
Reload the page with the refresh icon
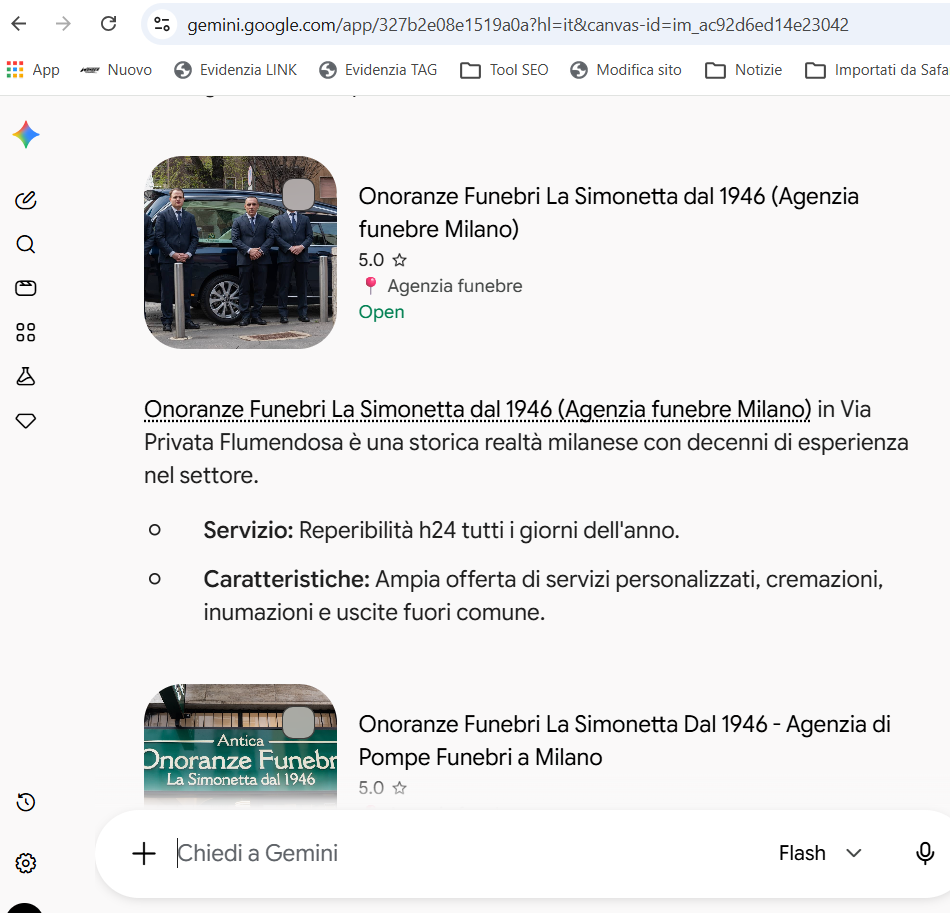click(108, 24)
